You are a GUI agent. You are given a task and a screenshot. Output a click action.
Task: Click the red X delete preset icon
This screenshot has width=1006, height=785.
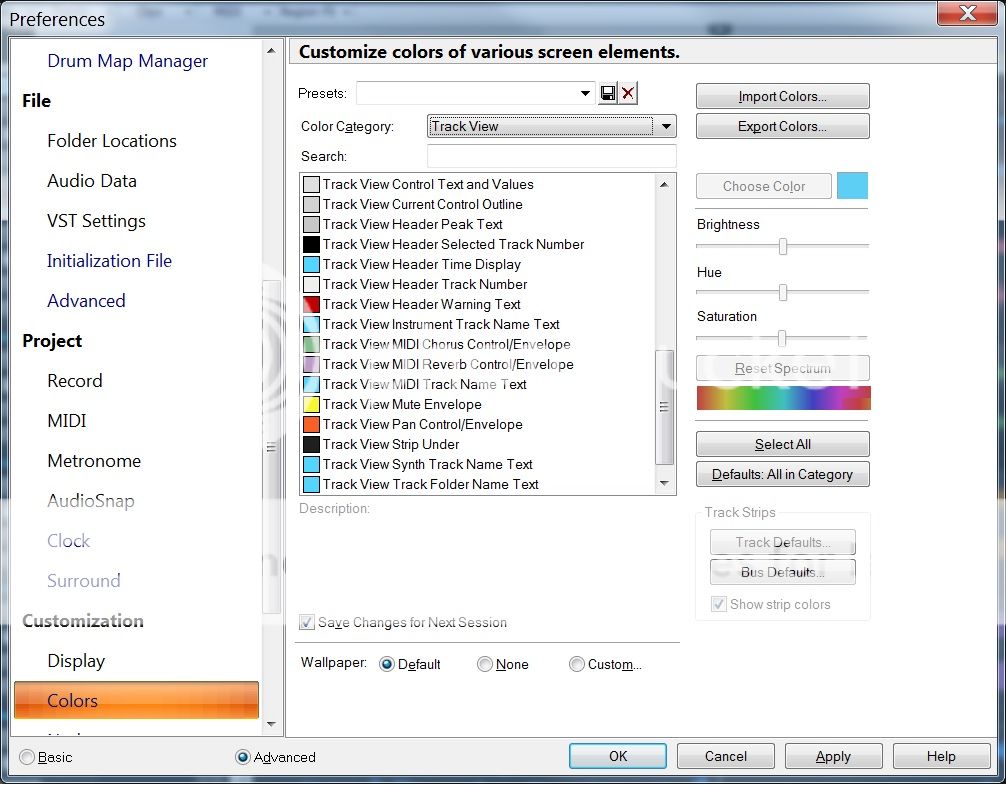(628, 93)
